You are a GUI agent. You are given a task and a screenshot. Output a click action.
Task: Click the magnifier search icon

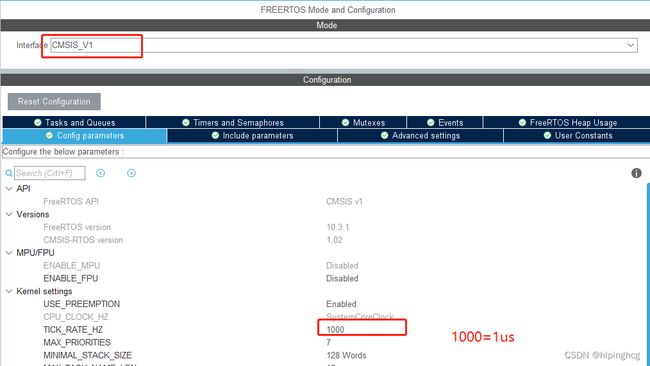click(9, 173)
